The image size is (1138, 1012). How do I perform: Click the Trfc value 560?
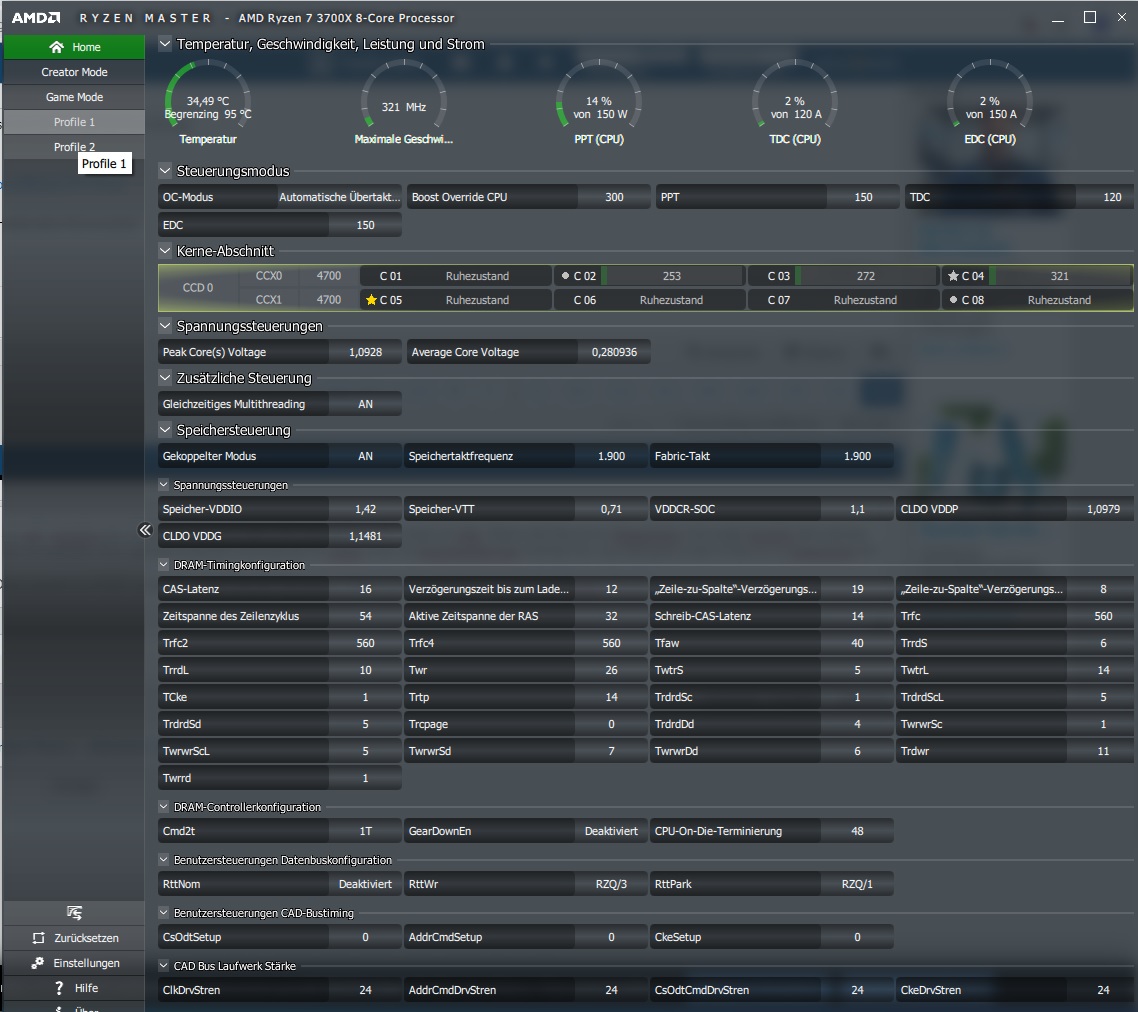[1102, 616]
